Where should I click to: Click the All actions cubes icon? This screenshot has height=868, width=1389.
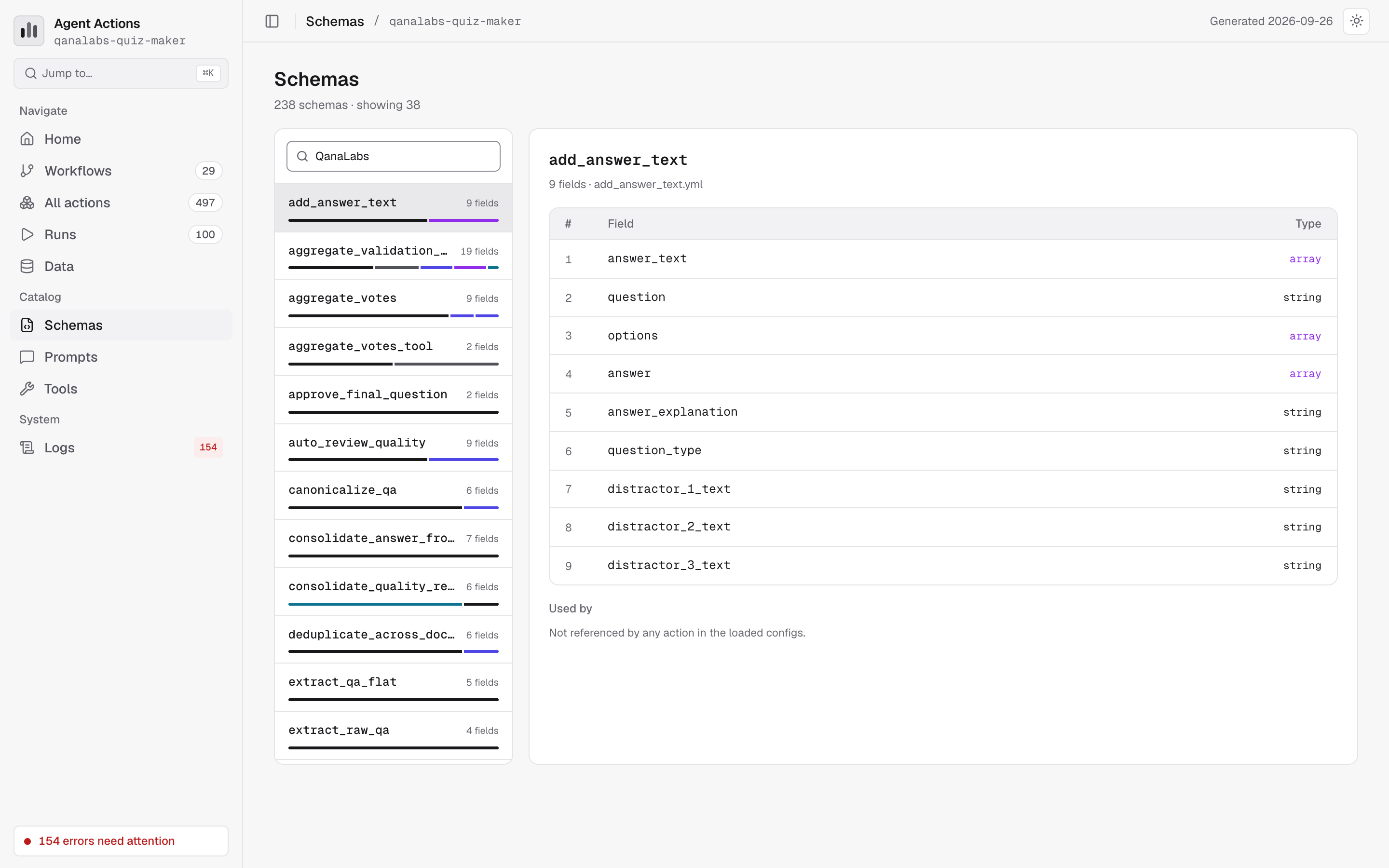click(27, 203)
